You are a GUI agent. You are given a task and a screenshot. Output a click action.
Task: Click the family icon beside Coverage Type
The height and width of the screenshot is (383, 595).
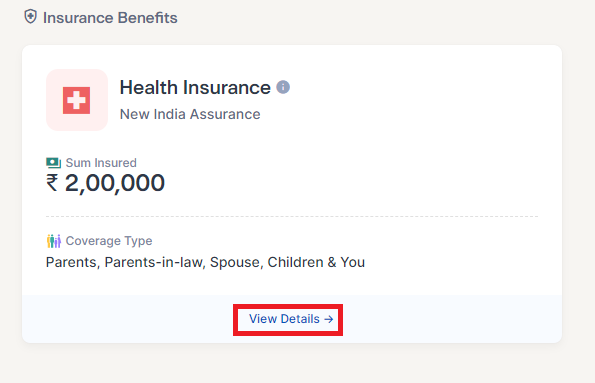pyautogui.click(x=54, y=241)
